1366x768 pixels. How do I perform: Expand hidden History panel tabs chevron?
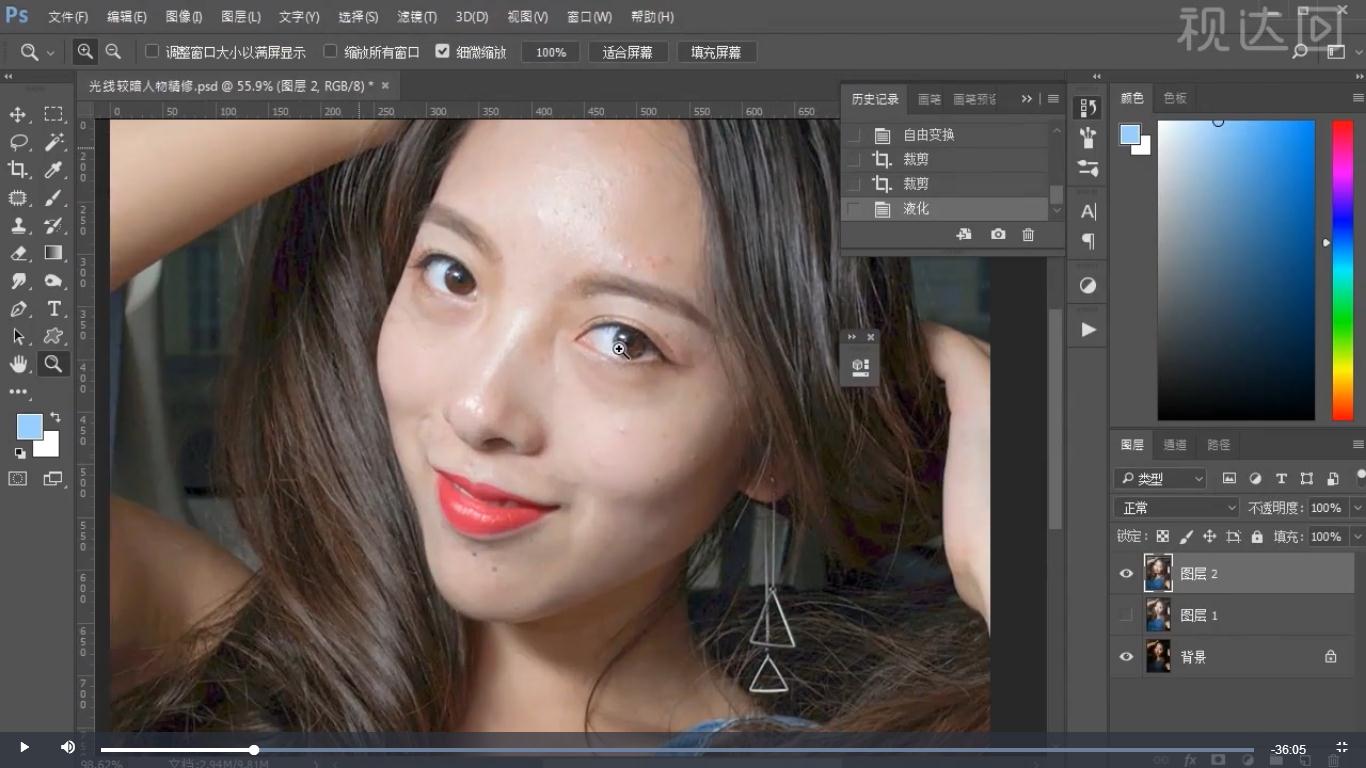pos(1027,99)
